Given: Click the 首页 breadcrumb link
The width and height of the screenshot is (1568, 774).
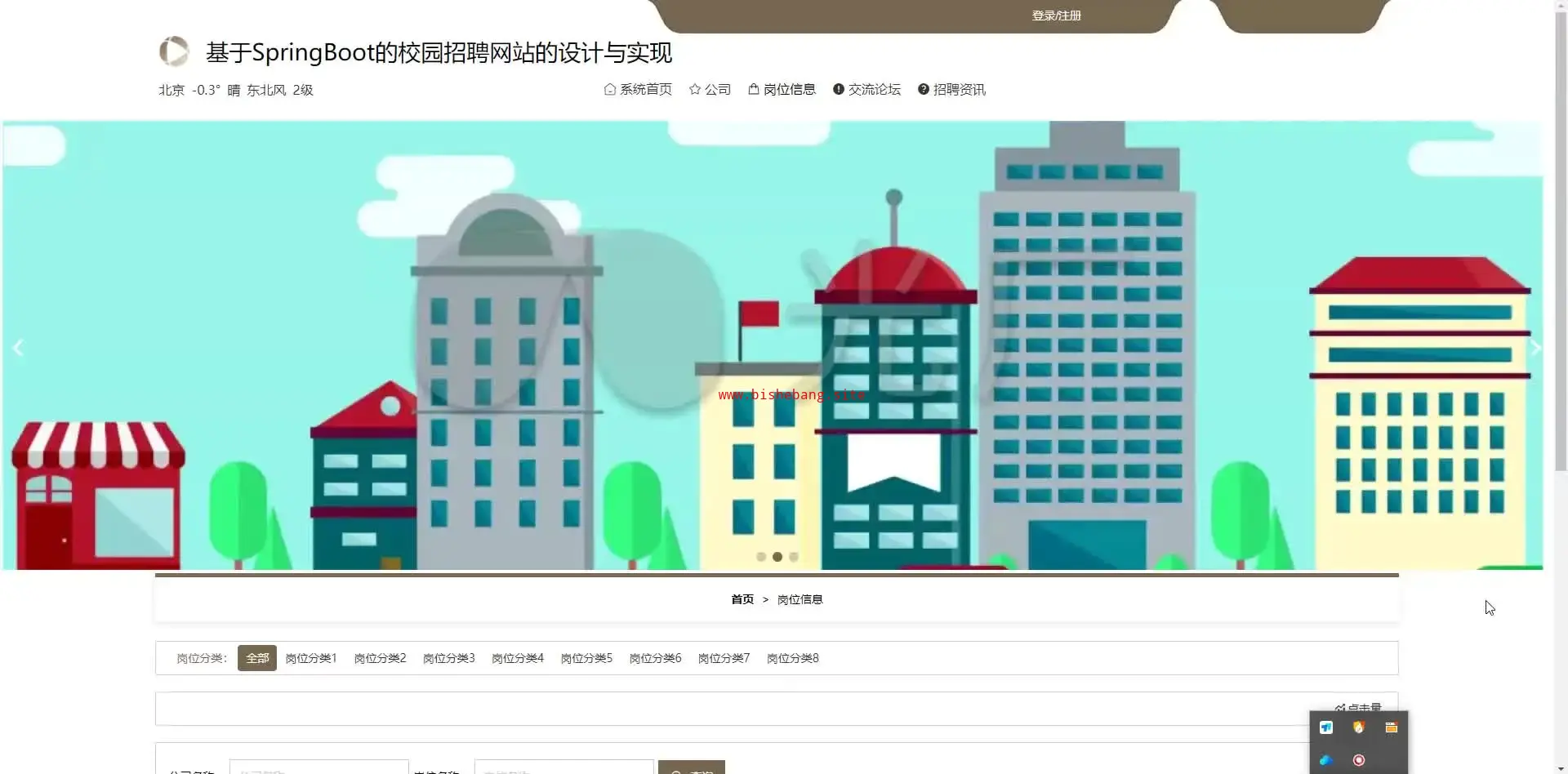Looking at the screenshot, I should 742,599.
